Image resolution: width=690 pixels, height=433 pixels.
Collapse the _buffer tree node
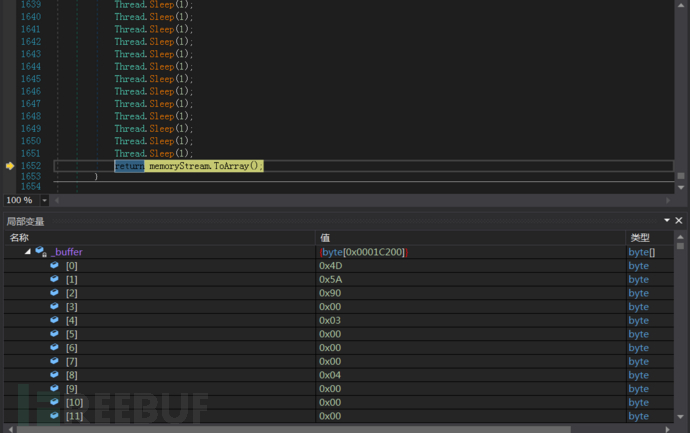(x=28, y=252)
